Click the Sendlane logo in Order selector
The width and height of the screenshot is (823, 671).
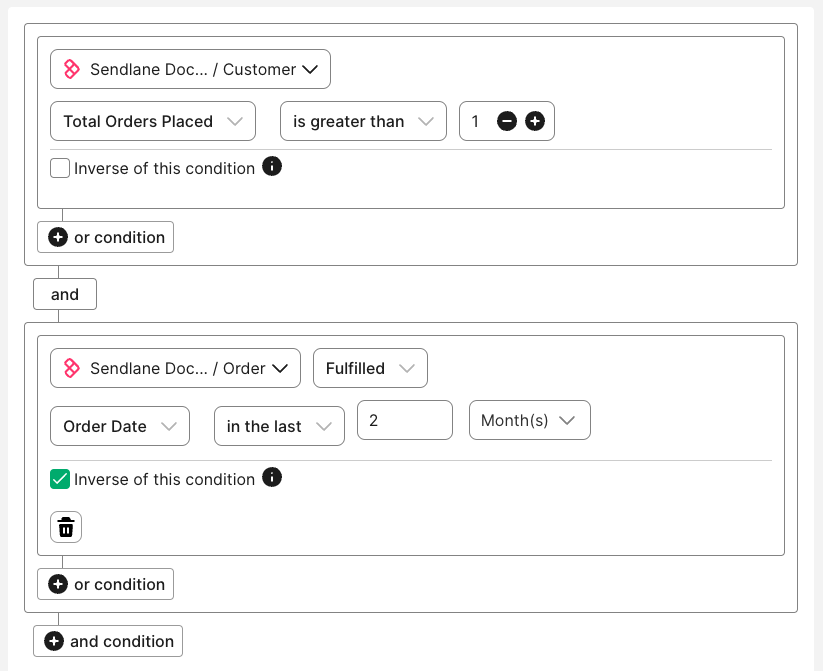(72, 368)
